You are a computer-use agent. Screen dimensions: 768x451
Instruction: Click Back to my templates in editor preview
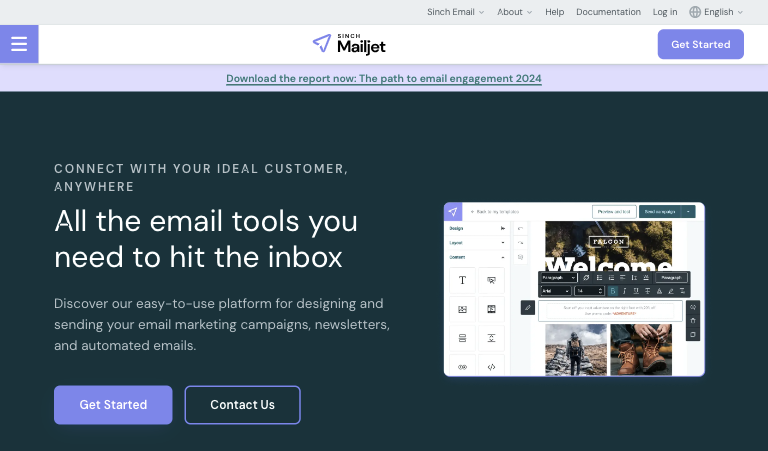pos(495,212)
